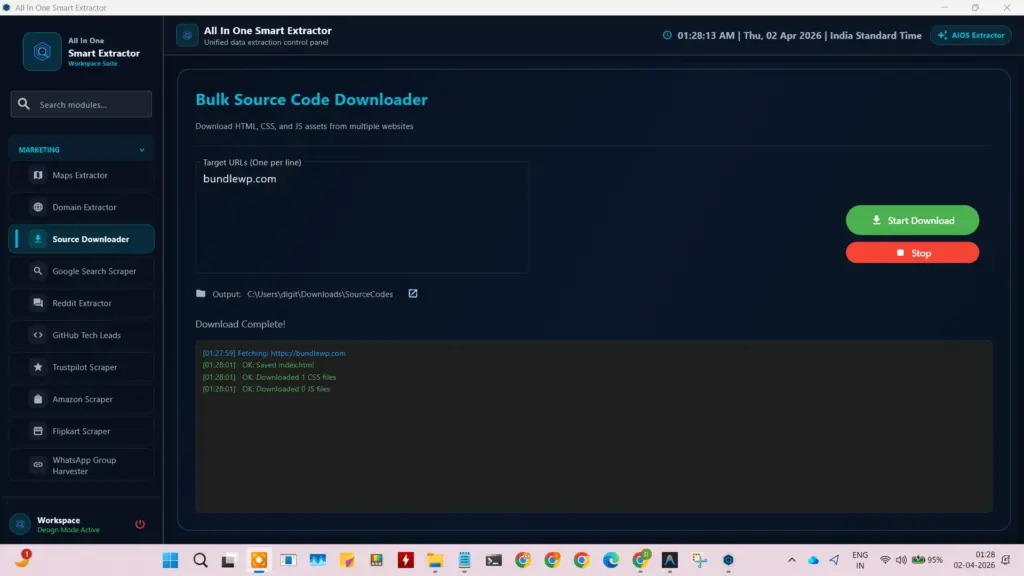The width and height of the screenshot is (1024, 576).
Task: Click the red lightning bolt taskbar app
Action: pos(406,560)
